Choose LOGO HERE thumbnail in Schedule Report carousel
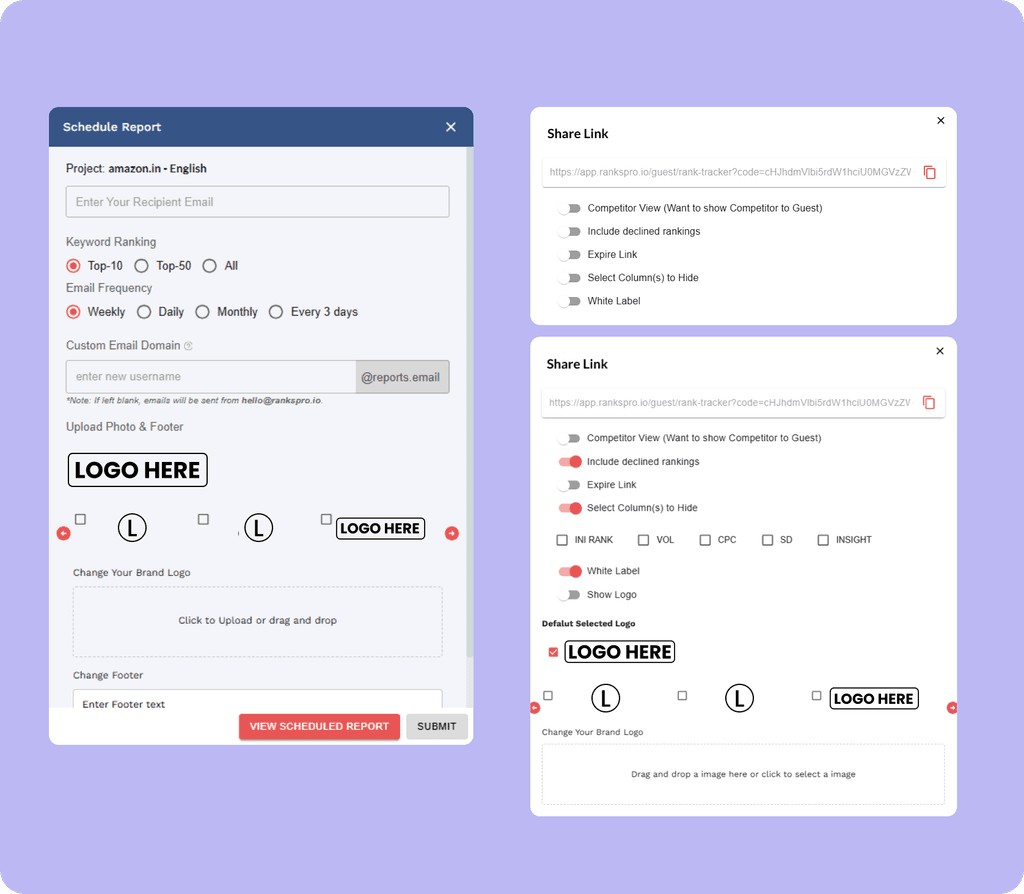This screenshot has height=894, width=1024. pos(380,528)
